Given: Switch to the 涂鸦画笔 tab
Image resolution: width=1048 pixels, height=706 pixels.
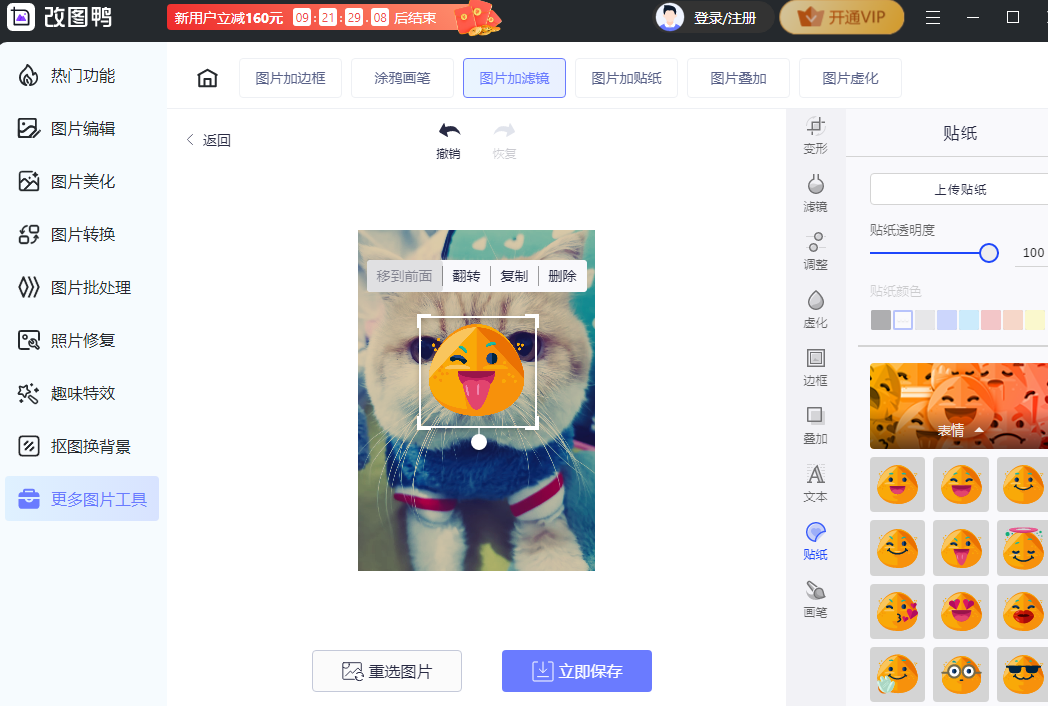Looking at the screenshot, I should click(402, 77).
